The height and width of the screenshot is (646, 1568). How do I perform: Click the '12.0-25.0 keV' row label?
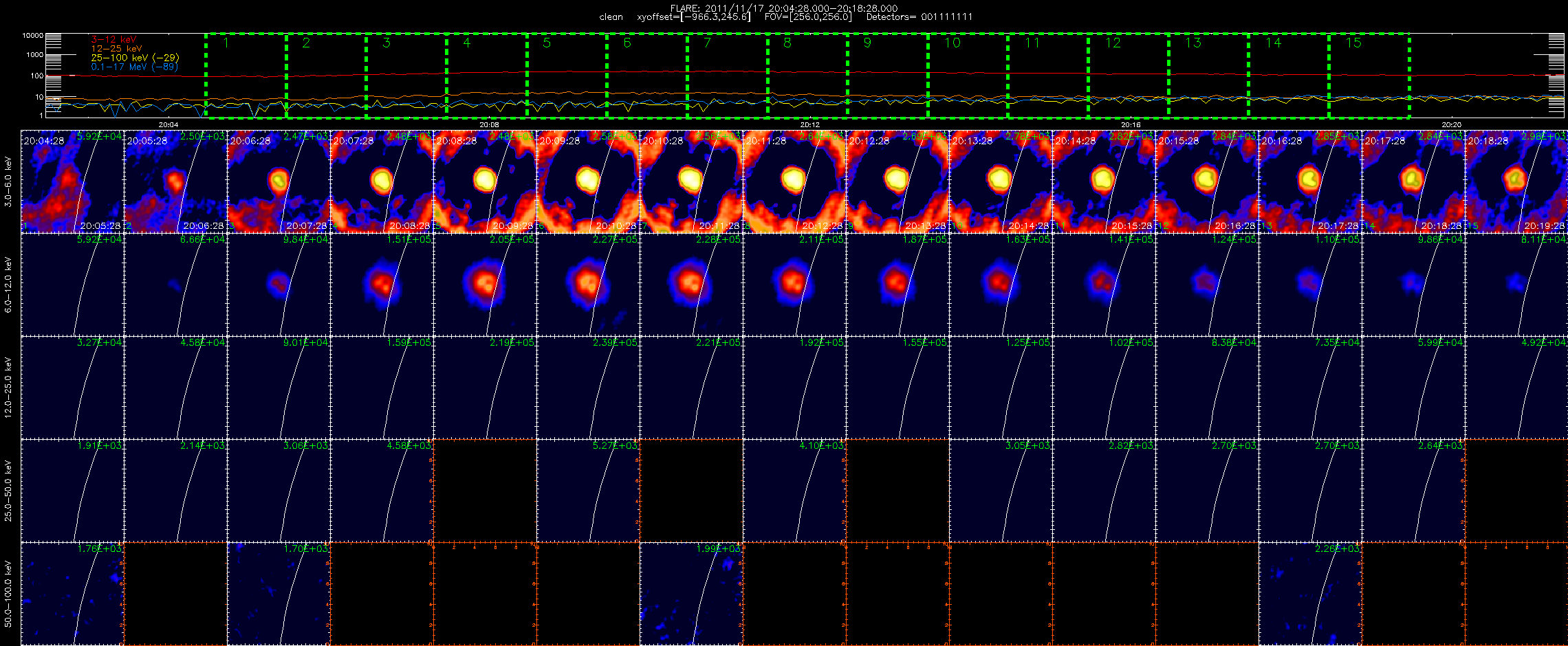pyautogui.click(x=8, y=388)
